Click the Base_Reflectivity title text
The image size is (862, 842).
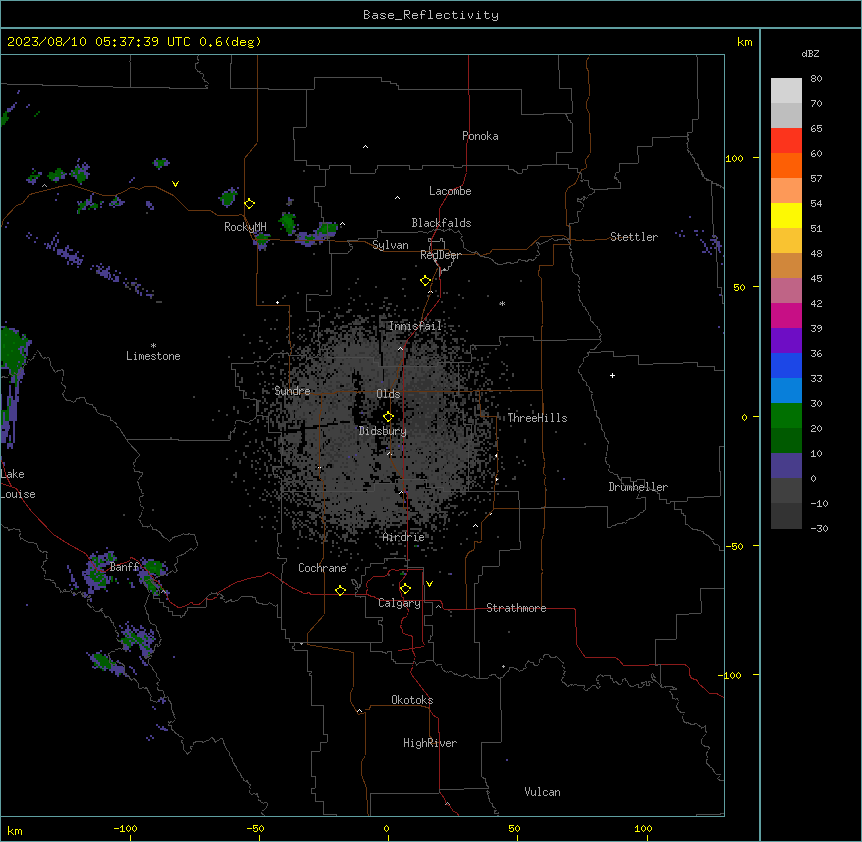click(431, 15)
